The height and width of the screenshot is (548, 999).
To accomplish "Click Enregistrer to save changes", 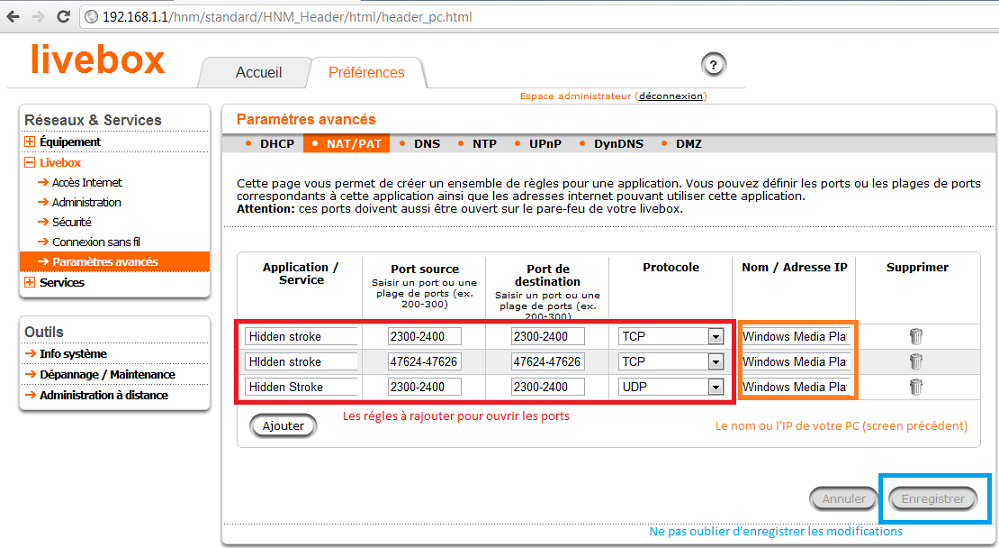I will pos(933,499).
